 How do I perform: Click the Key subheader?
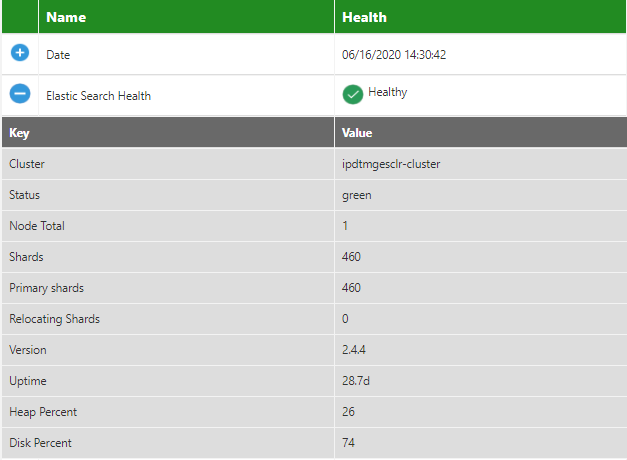click(19, 132)
